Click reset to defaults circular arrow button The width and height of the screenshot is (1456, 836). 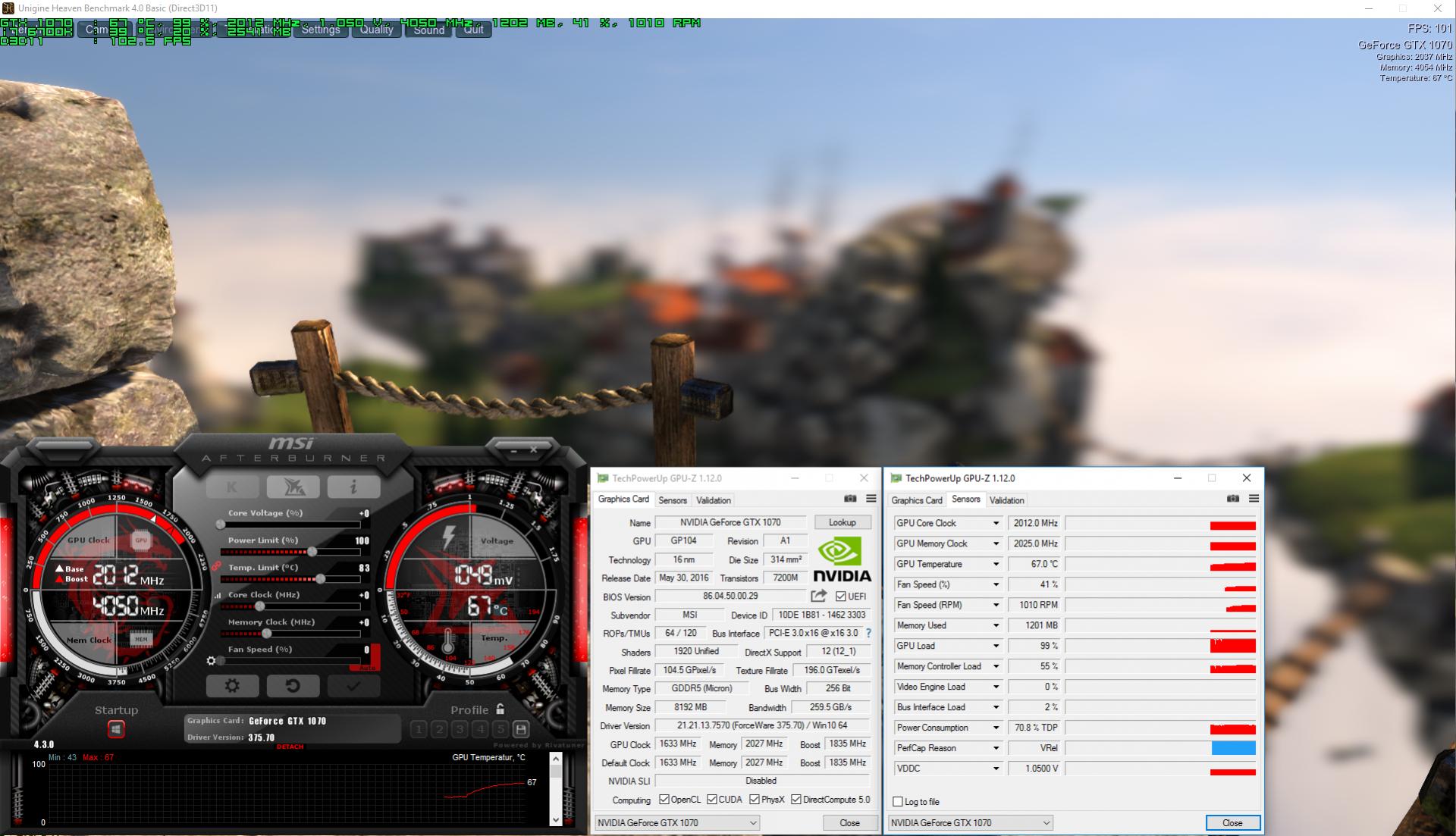[x=292, y=686]
